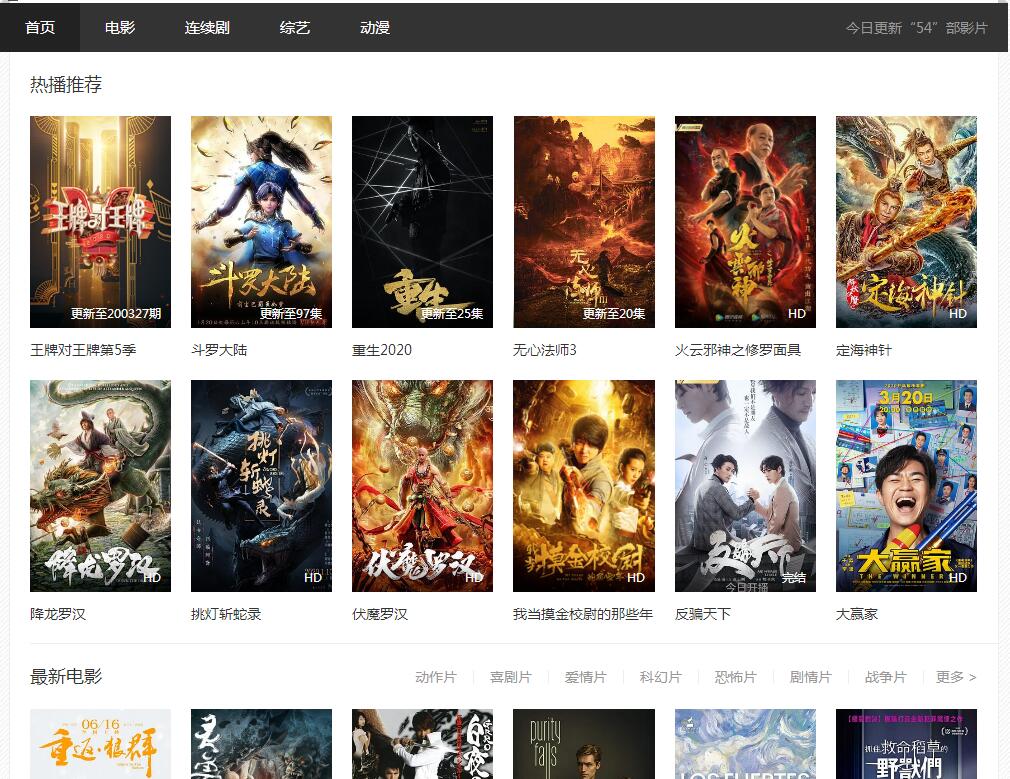The height and width of the screenshot is (779, 1010).
Task: Select the 重生2020 poster thumbnail
Action: click(422, 221)
